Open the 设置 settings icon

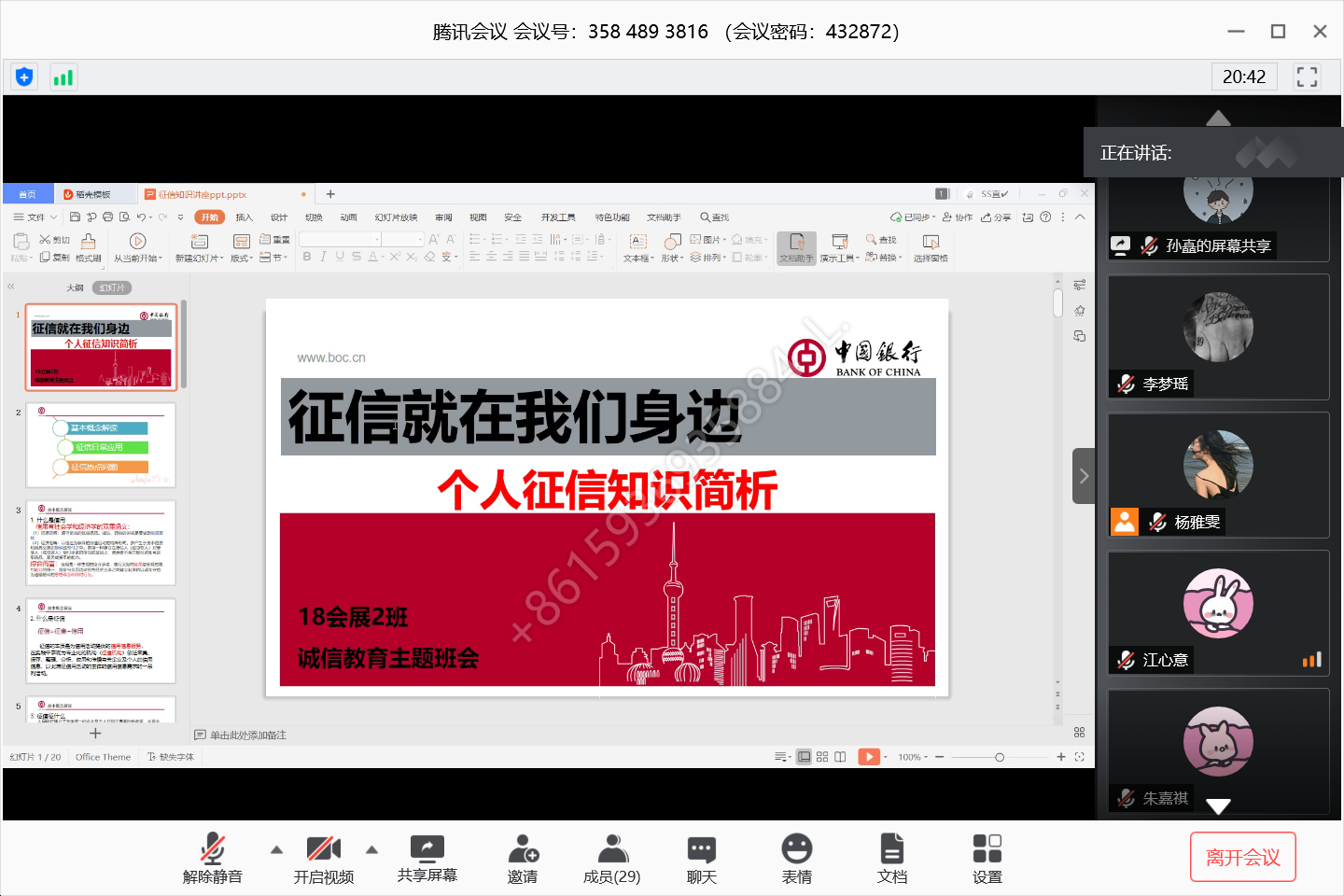coord(987,858)
